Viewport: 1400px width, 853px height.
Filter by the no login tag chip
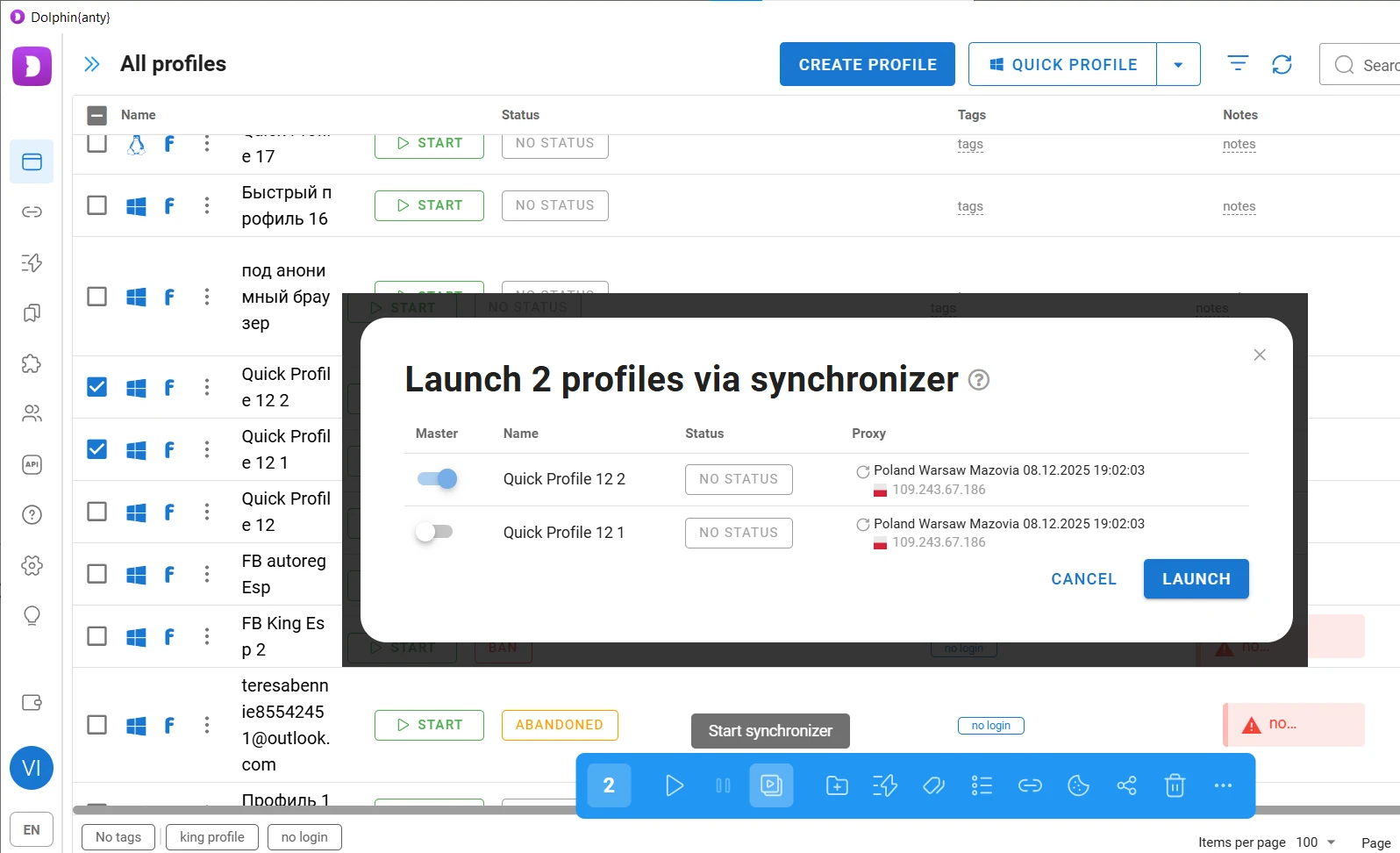(x=304, y=837)
